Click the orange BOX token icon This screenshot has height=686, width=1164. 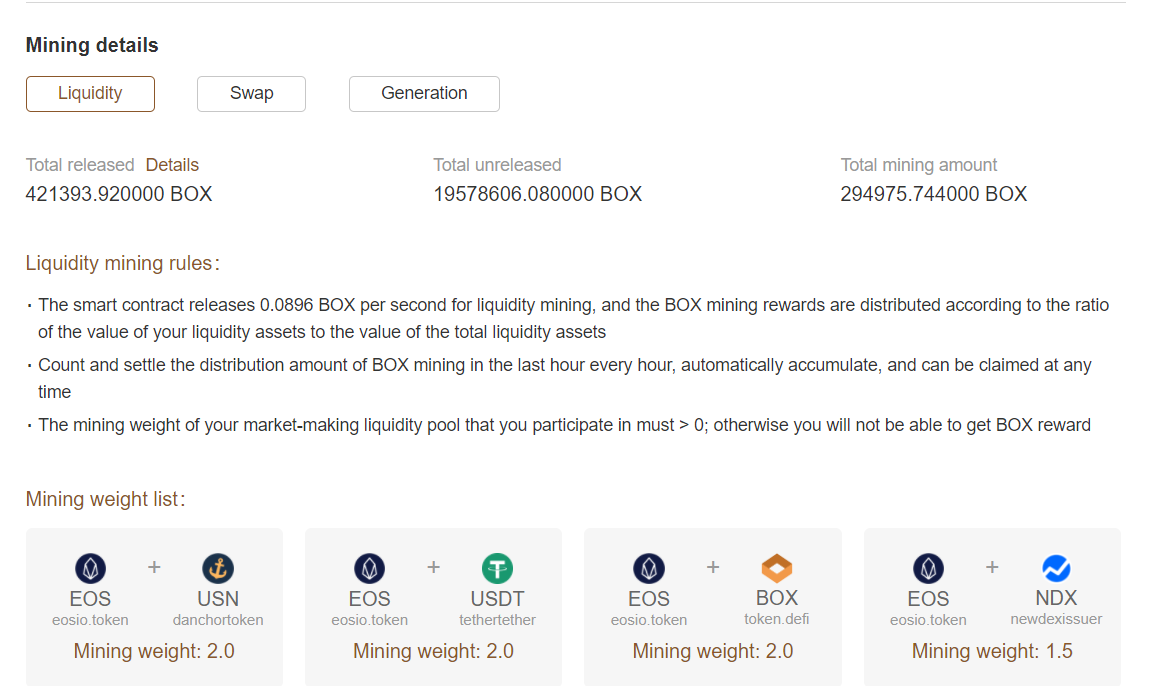pyautogui.click(x=777, y=569)
